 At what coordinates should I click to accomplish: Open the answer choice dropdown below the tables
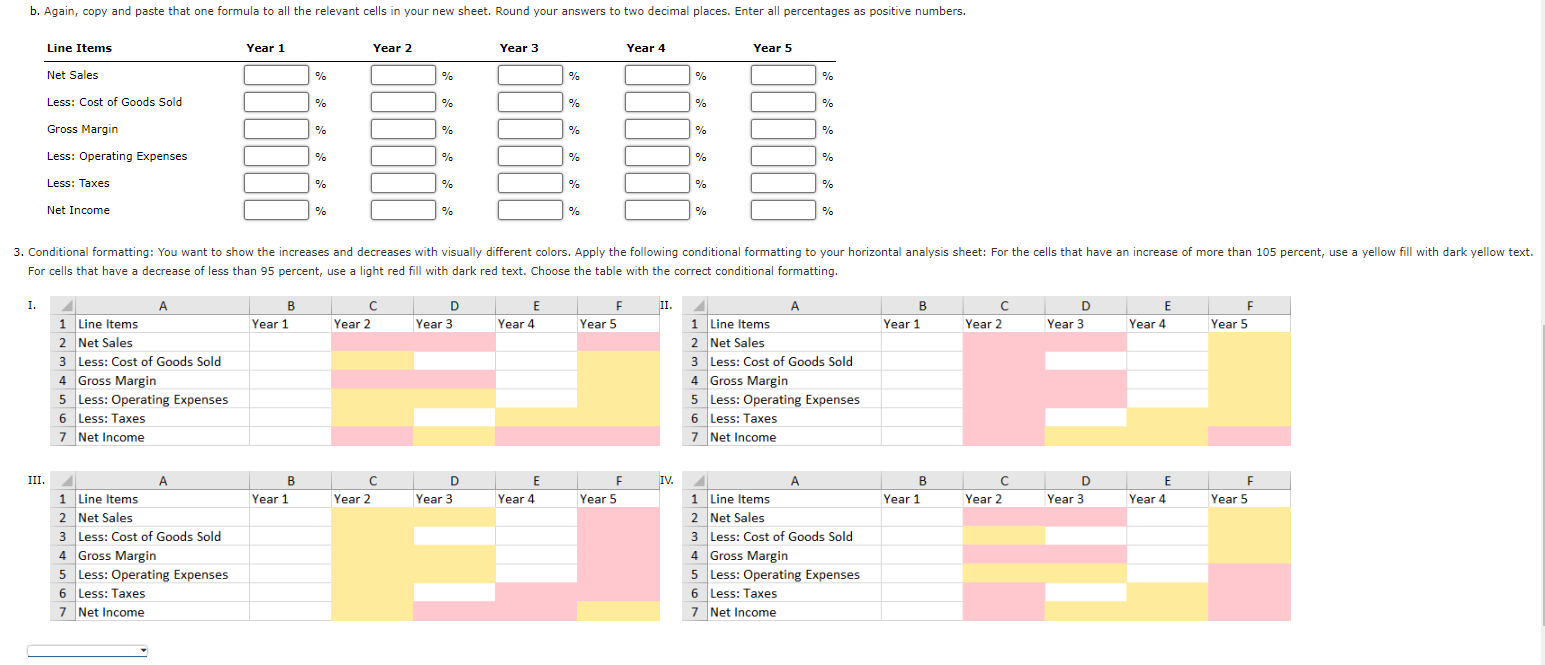pyautogui.click(x=87, y=649)
